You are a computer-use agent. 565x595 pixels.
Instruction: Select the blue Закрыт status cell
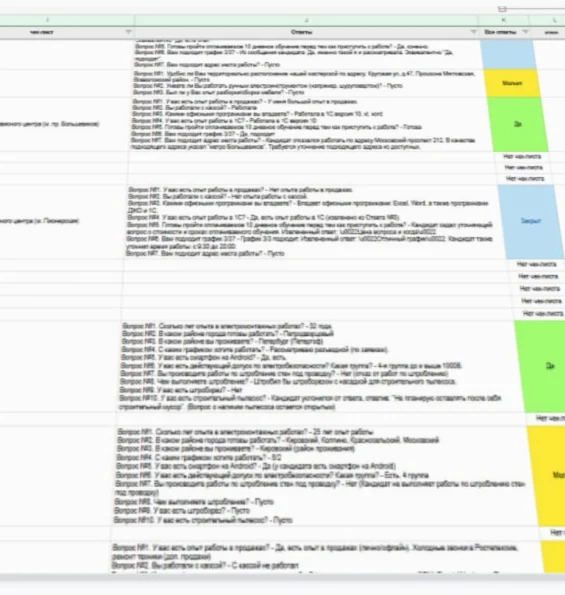[530, 221]
